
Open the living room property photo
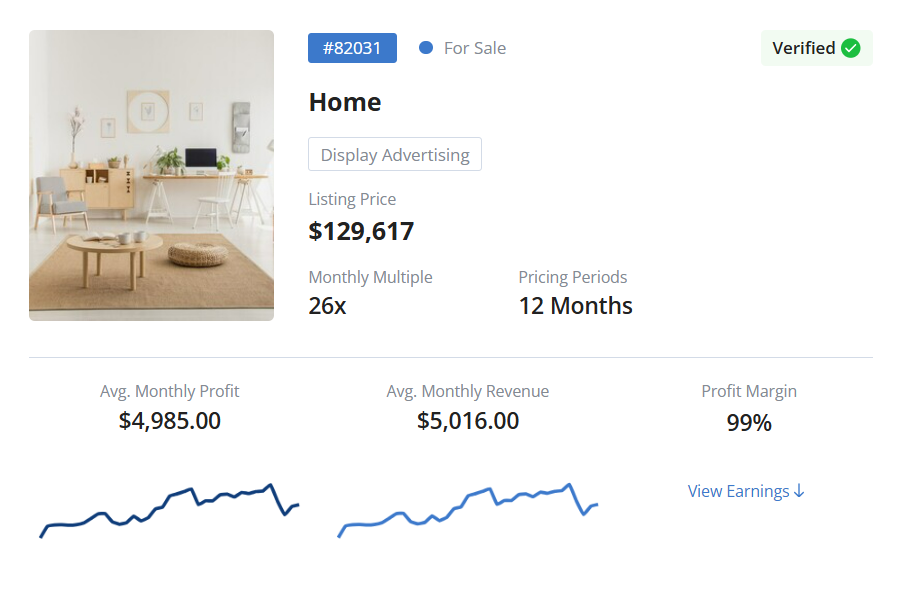coord(151,174)
